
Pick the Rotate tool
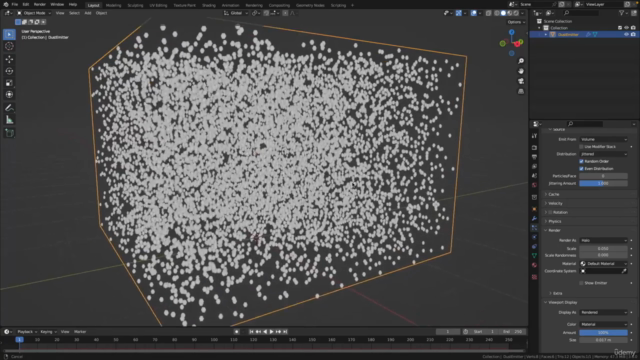point(9,71)
